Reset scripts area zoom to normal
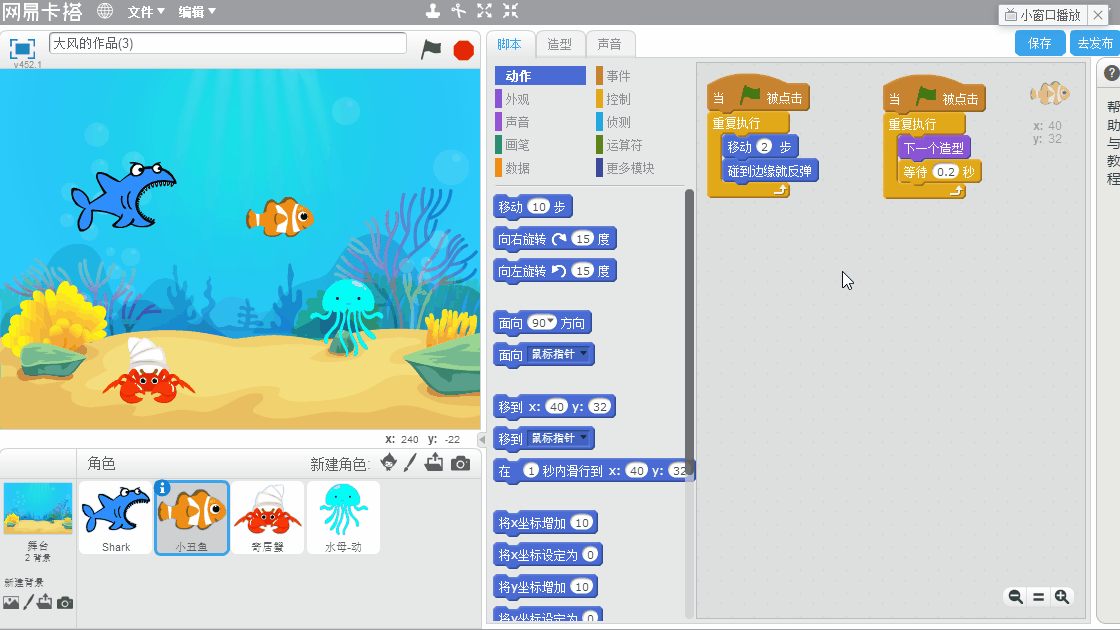Viewport: 1120px width, 630px height. tap(1039, 596)
